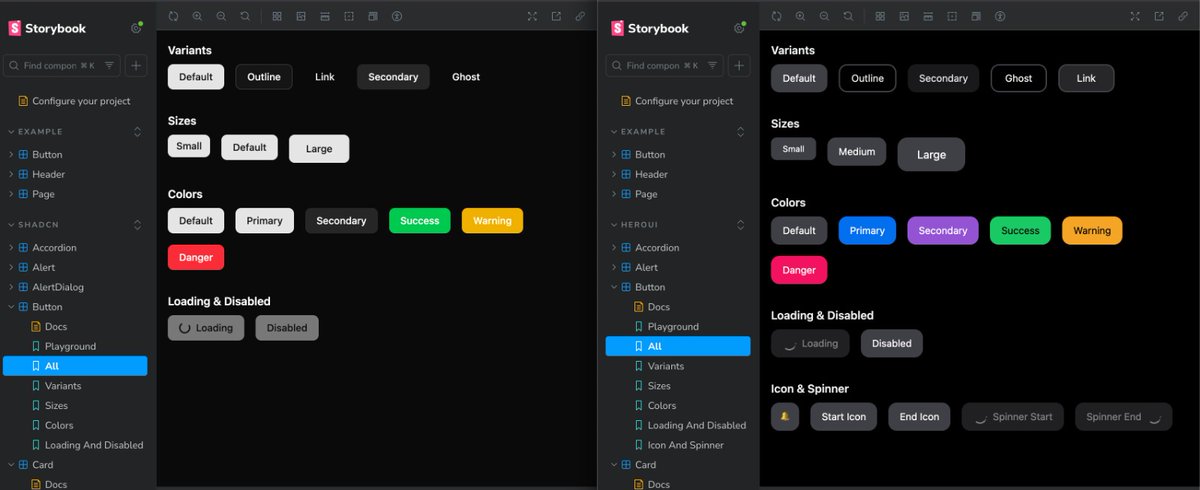Viewport: 1200px width, 490px height.
Task: Open Configure your project in shadcn Storybook
Action: (81, 101)
